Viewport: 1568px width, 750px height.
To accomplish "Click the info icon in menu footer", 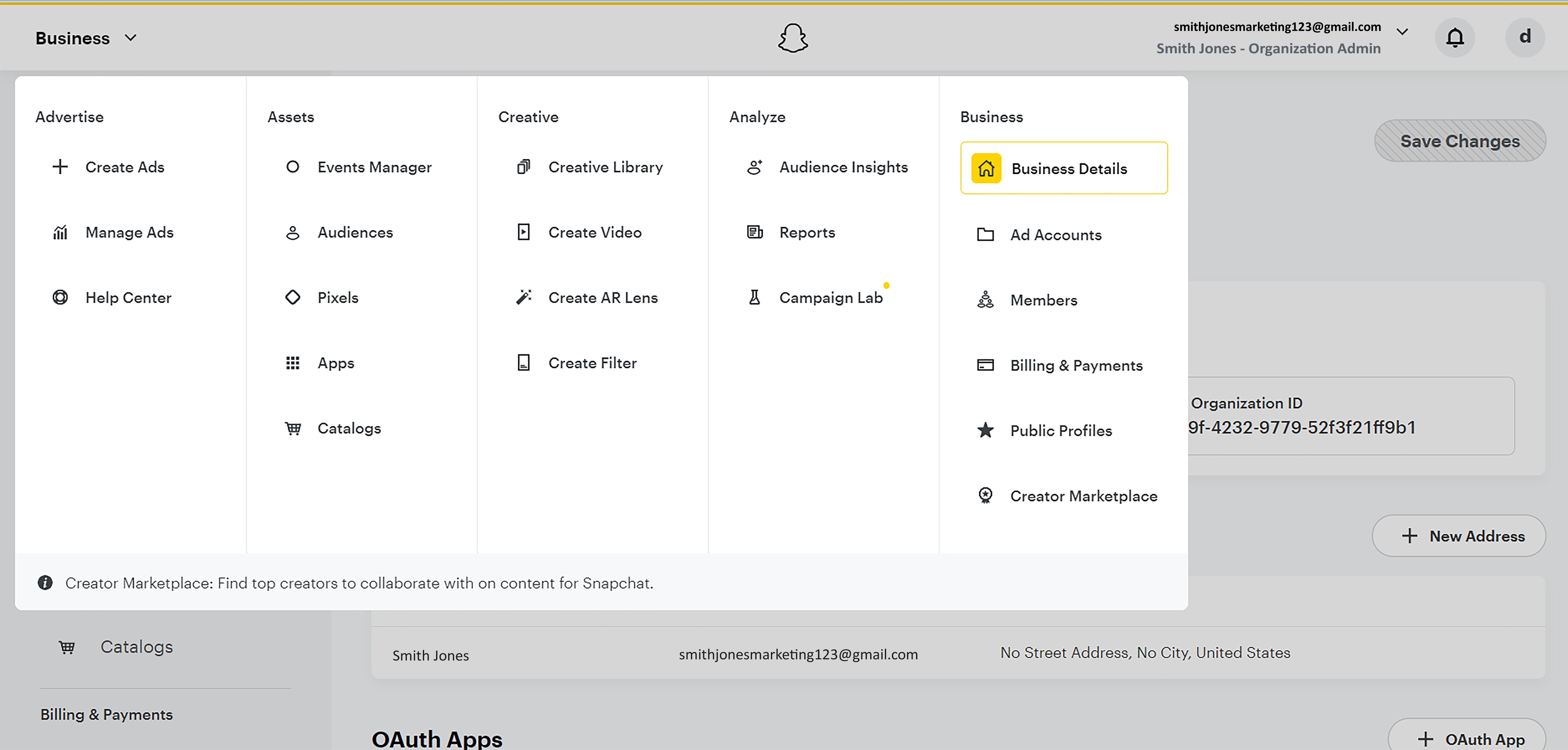I will [x=45, y=583].
